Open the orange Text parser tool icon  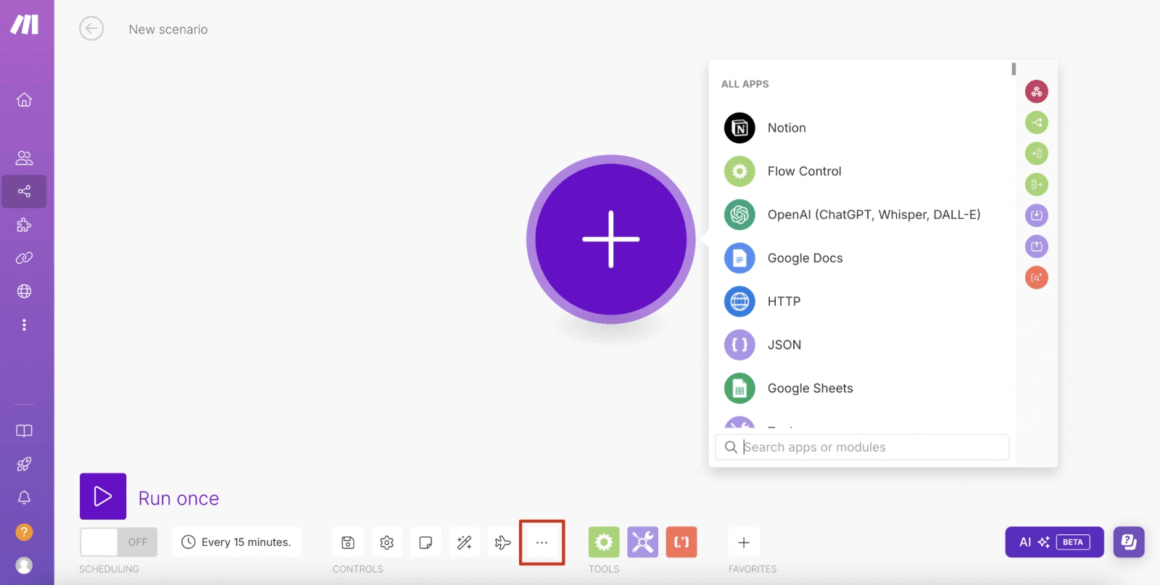(681, 542)
